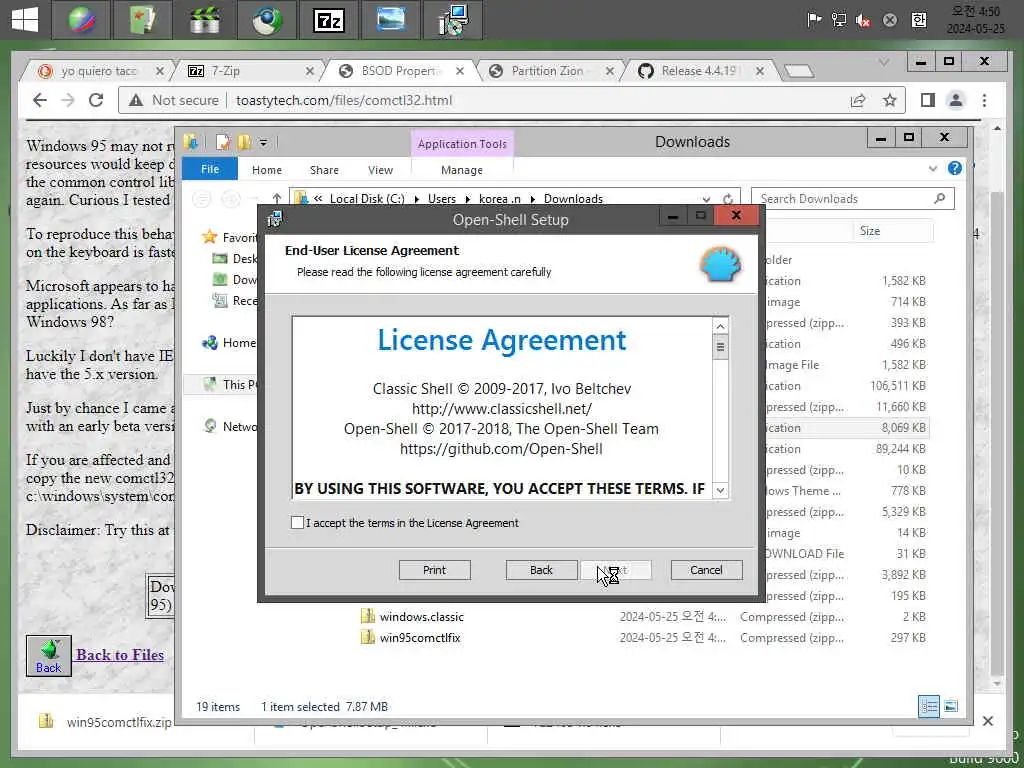Switch to the Release 4.4.19 GitHub tab

(x=699, y=71)
